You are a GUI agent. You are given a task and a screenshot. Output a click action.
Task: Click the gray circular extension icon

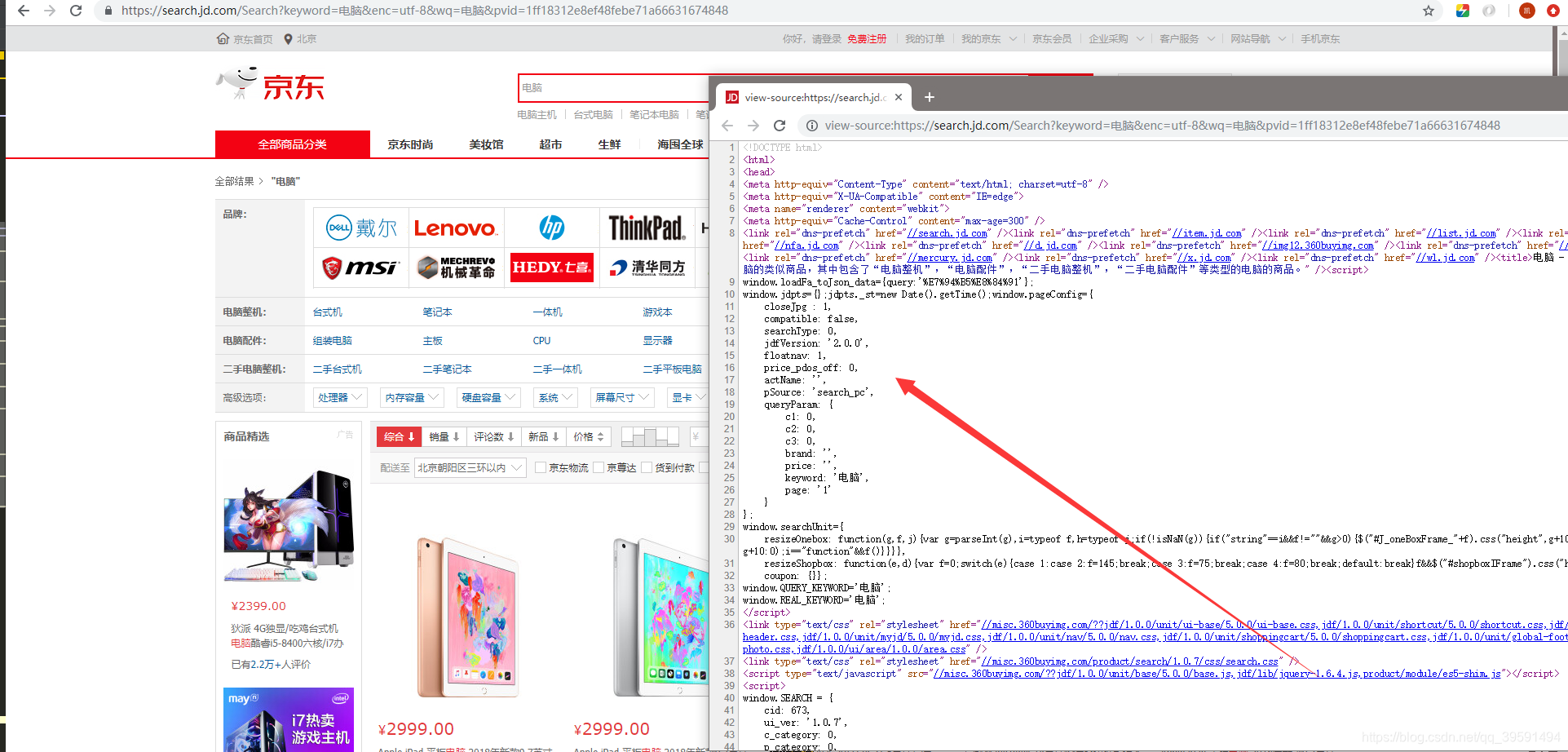tap(1489, 11)
